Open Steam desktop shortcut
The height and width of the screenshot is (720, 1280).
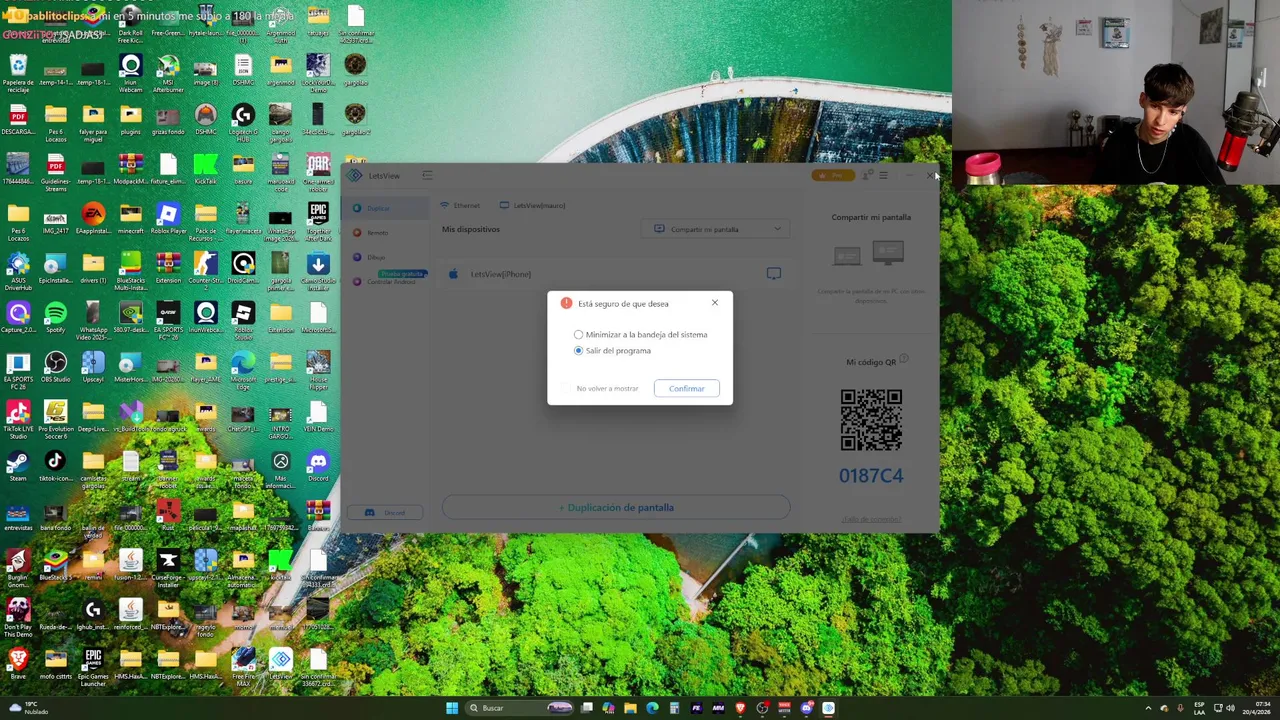click(18, 466)
